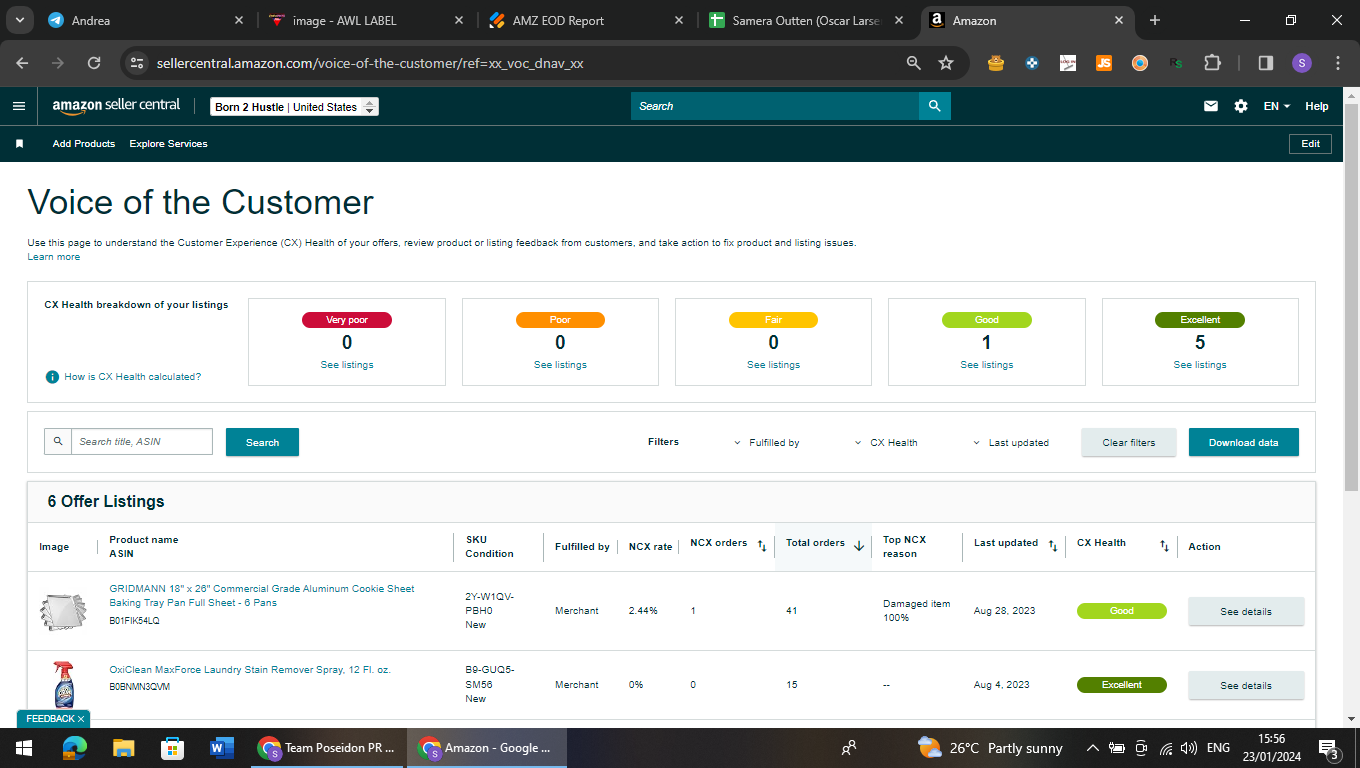See details for the GRIDMANN cookie sheet

point(1246,611)
